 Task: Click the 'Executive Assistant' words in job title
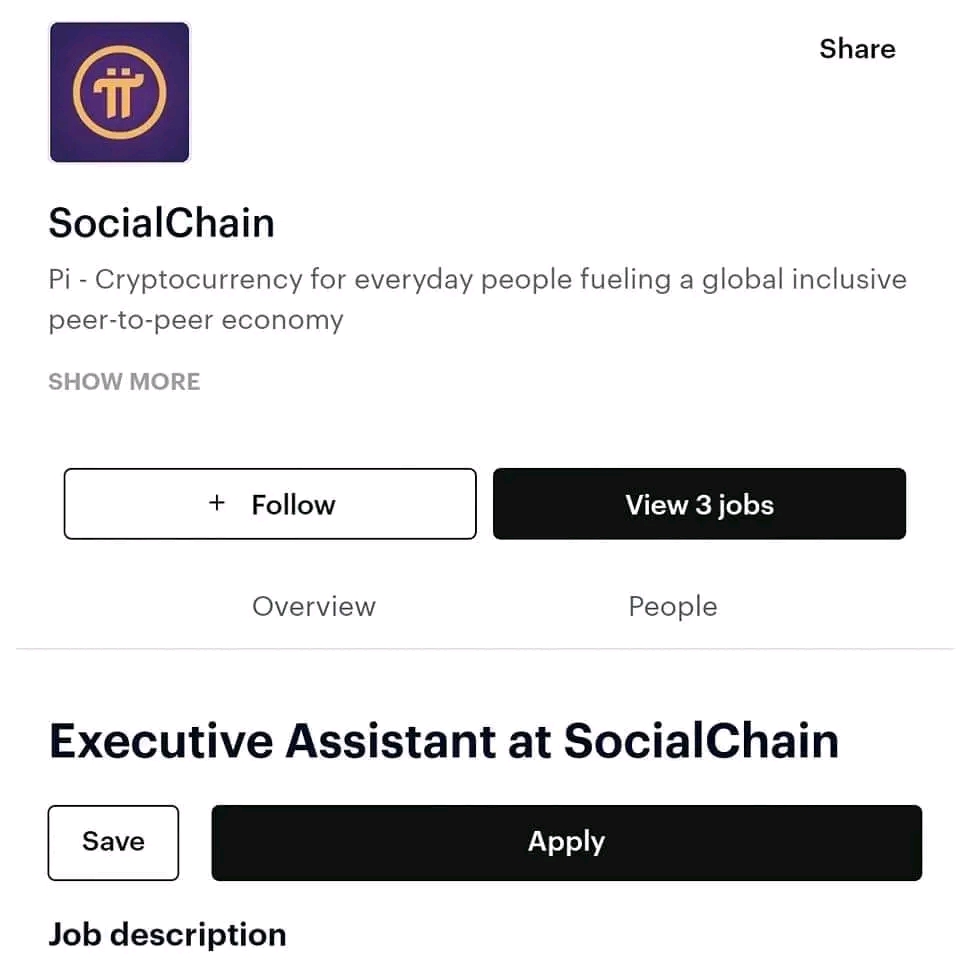(272, 741)
